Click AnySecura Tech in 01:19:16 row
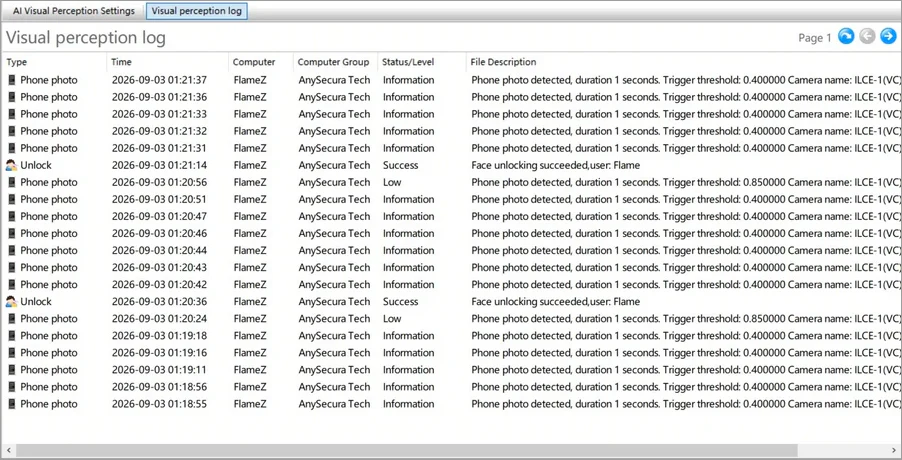 tap(334, 352)
